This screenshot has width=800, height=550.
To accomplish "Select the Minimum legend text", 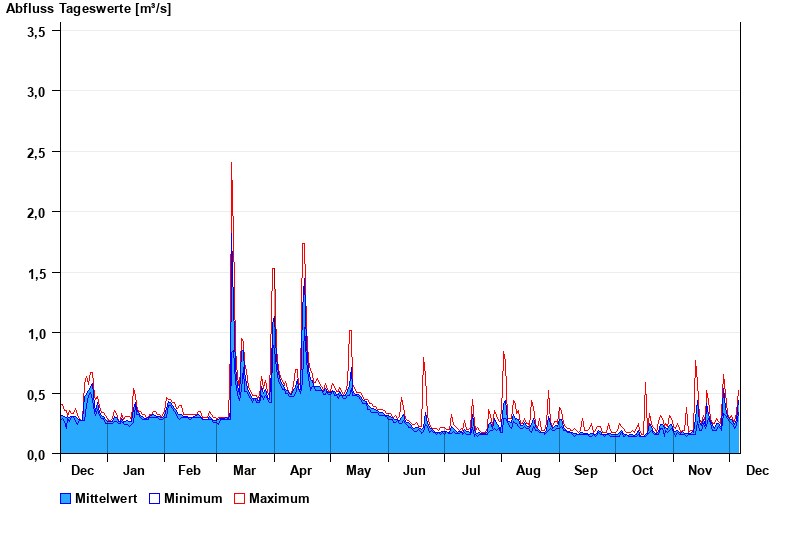I will [x=193, y=498].
